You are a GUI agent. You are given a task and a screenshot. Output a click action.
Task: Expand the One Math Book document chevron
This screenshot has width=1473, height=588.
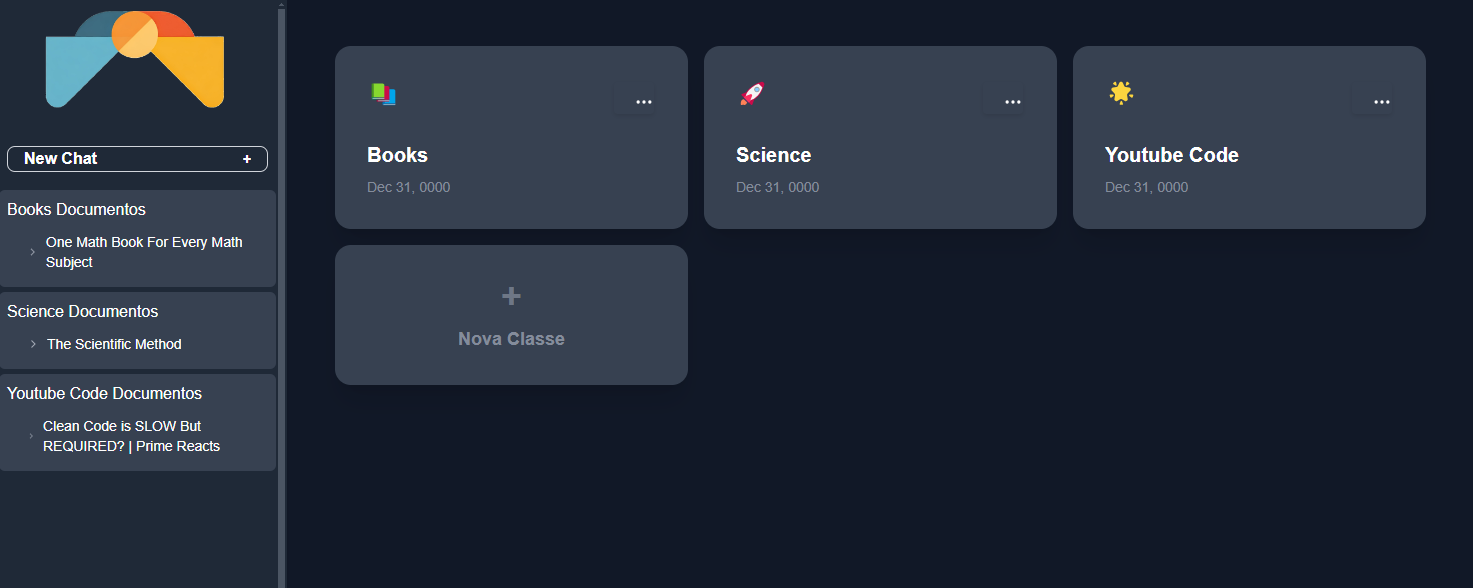(33, 252)
